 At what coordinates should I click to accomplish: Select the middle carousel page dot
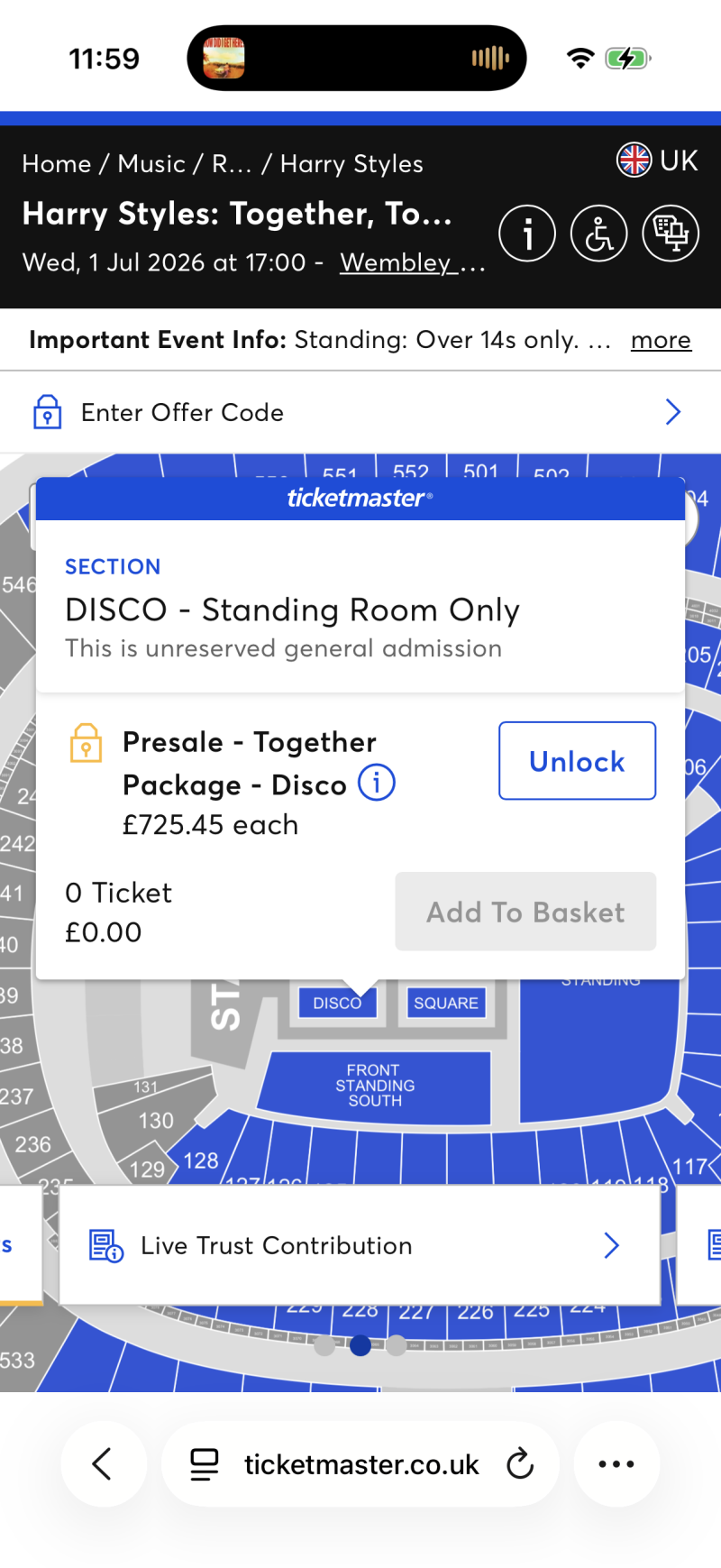360,1345
